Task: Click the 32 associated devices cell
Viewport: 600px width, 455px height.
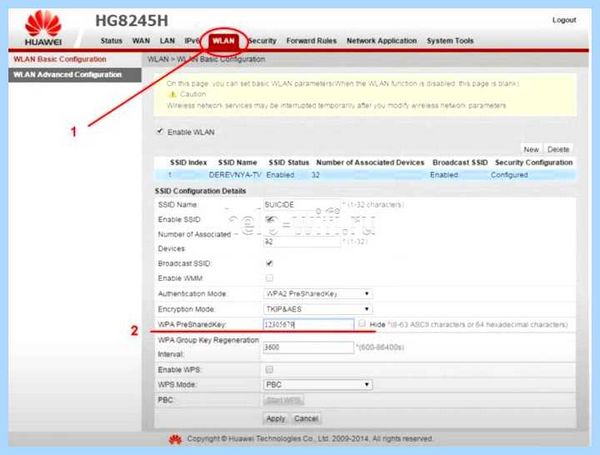Action: [315, 175]
